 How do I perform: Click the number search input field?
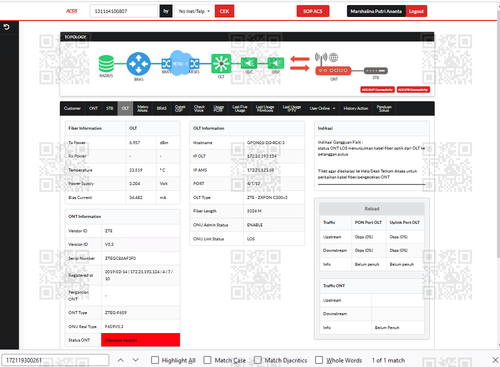click(x=123, y=11)
